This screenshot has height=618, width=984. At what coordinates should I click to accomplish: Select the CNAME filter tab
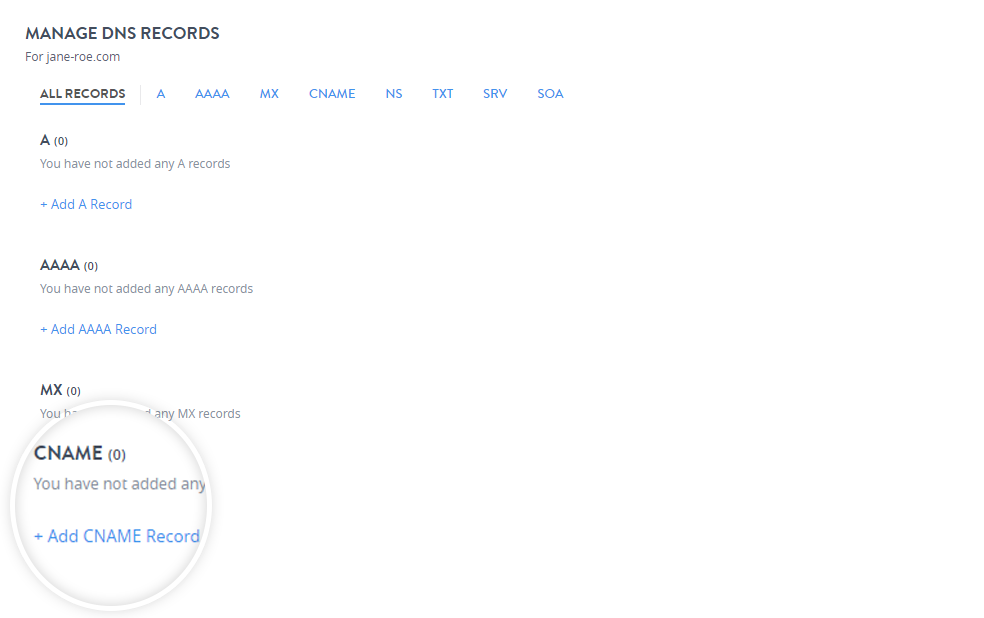331,93
